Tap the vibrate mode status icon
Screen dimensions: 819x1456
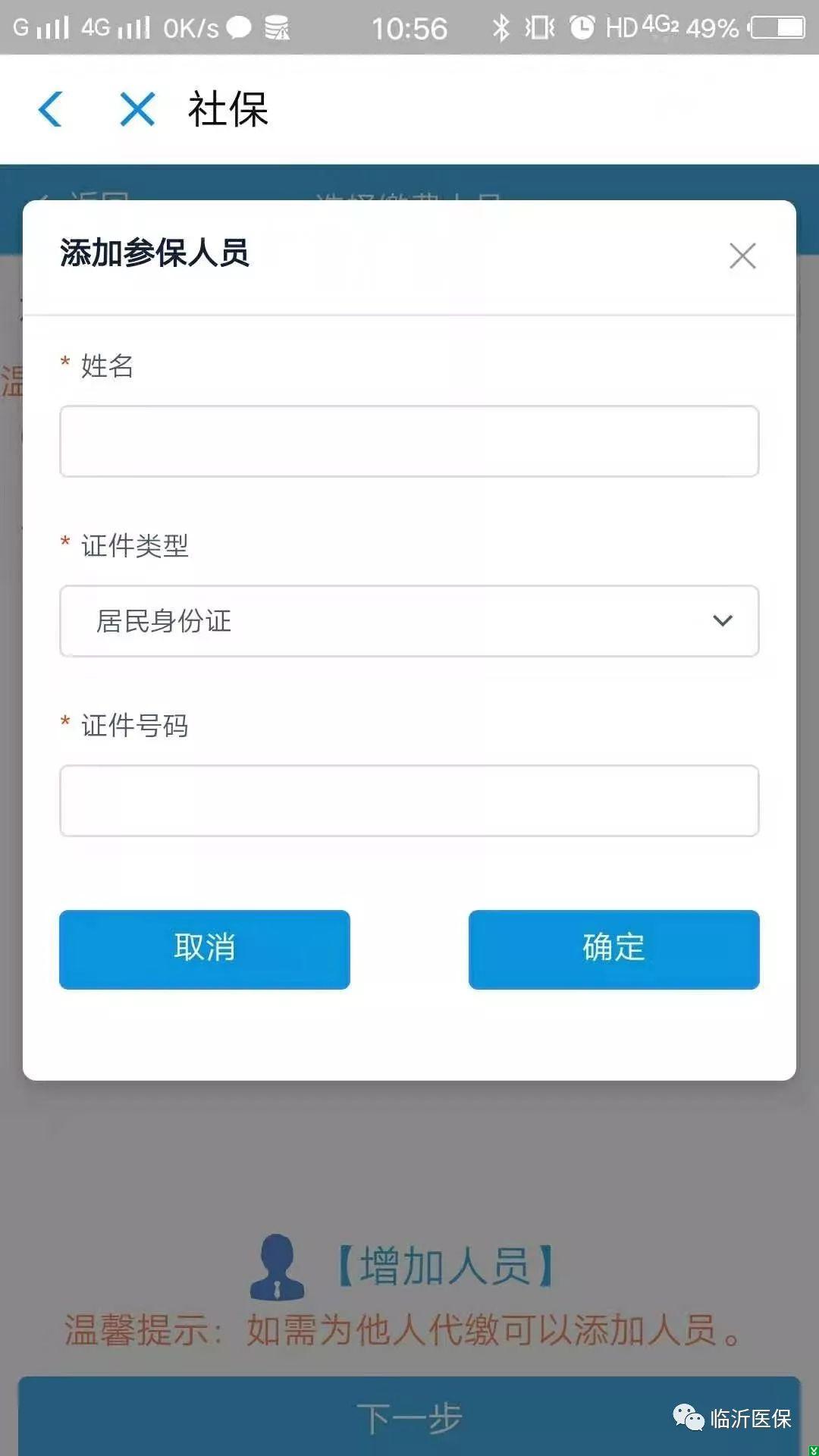pyautogui.click(x=540, y=28)
